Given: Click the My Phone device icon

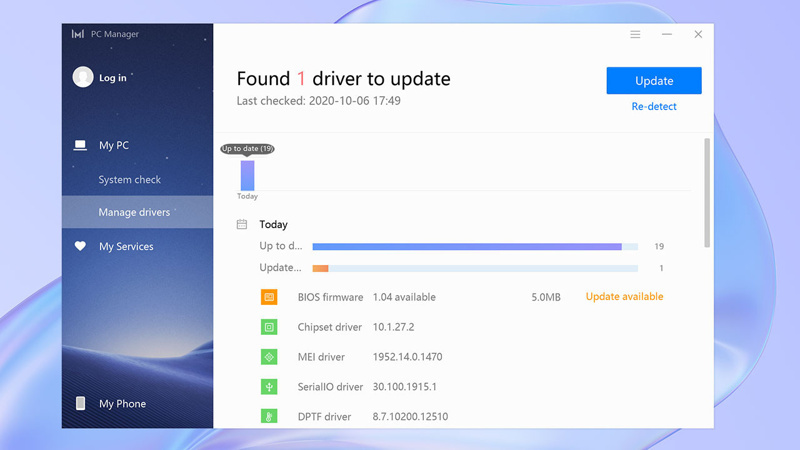Looking at the screenshot, I should point(80,403).
